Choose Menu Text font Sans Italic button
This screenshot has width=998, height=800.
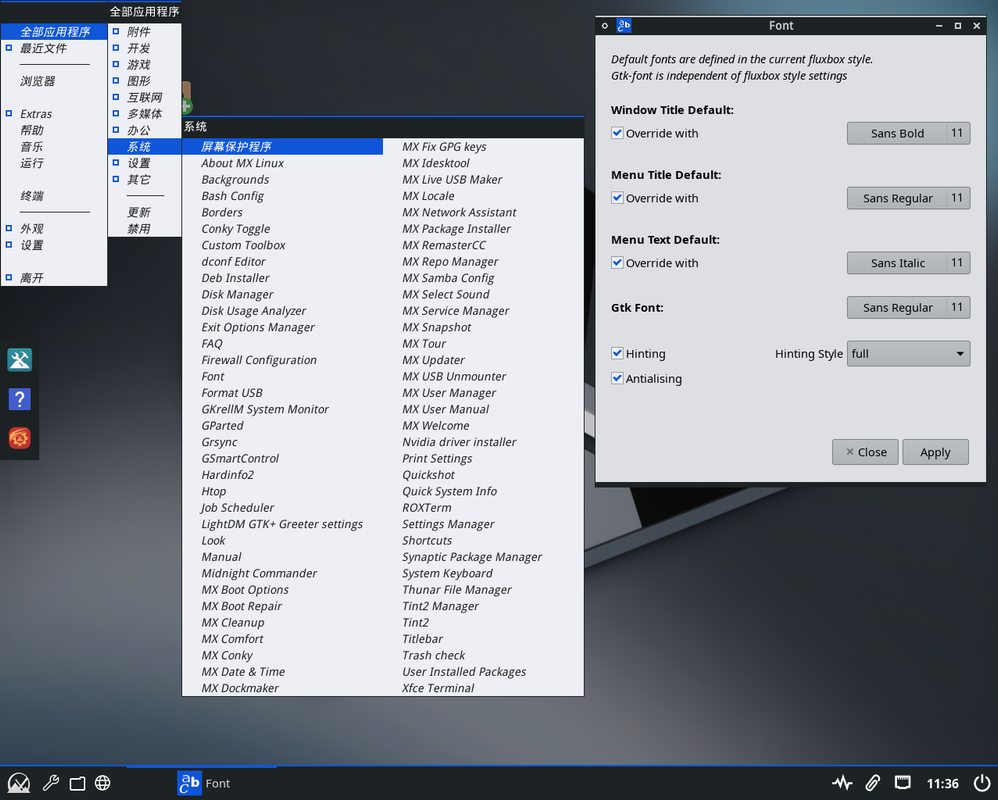[x=908, y=263]
